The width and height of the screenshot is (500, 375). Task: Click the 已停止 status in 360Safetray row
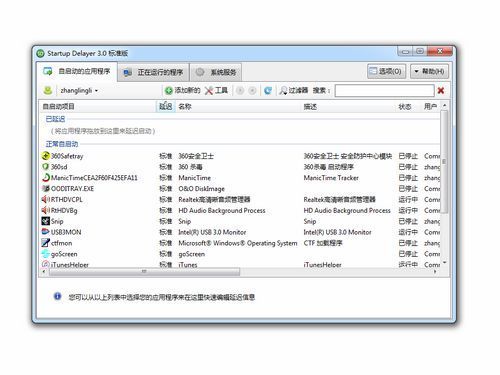coord(408,156)
